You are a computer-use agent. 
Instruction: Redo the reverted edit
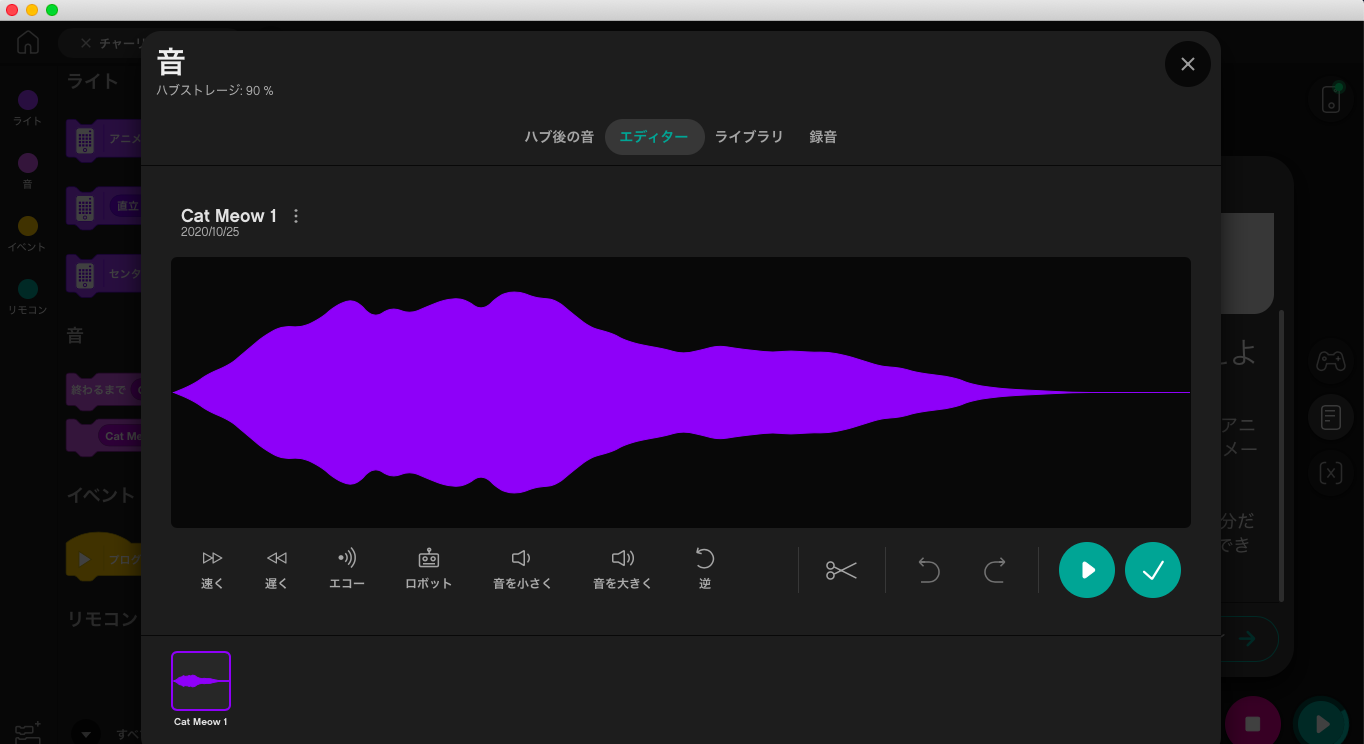pos(994,569)
